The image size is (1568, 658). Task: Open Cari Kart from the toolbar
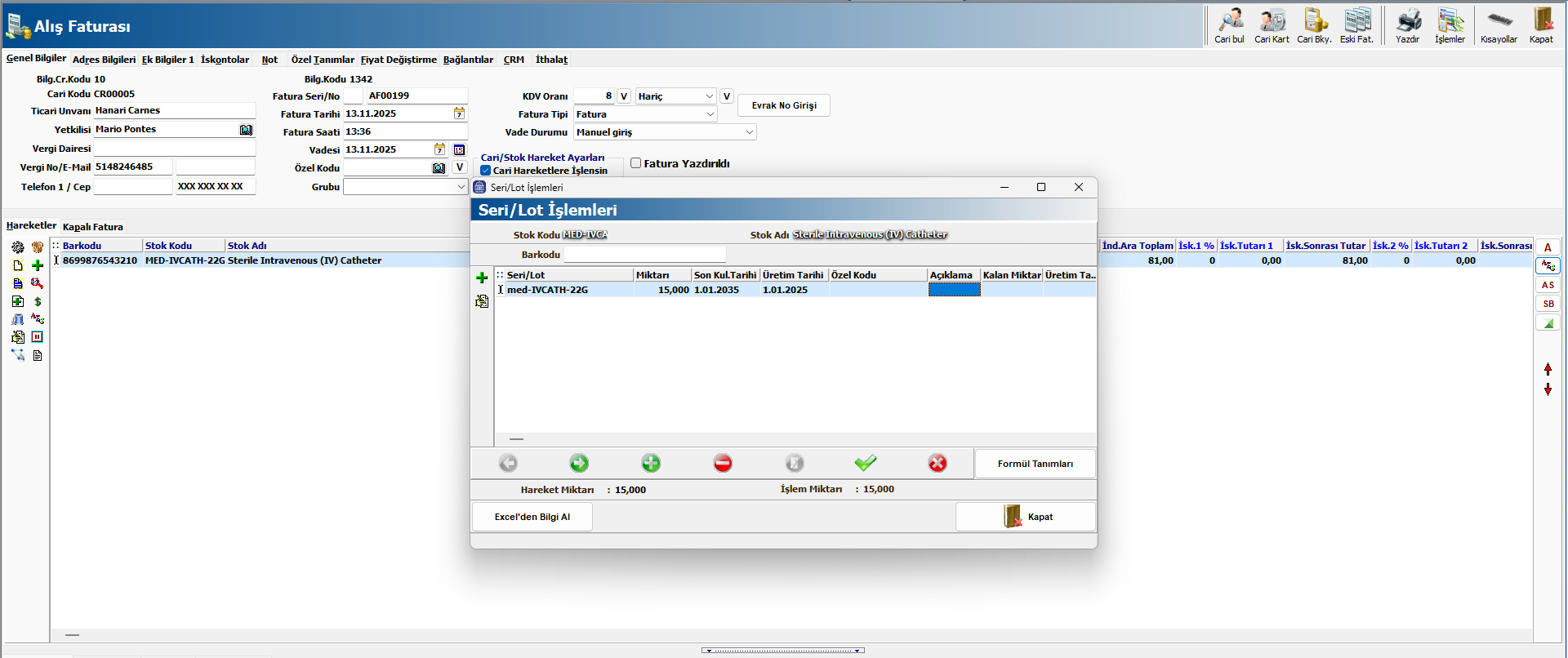1272,24
